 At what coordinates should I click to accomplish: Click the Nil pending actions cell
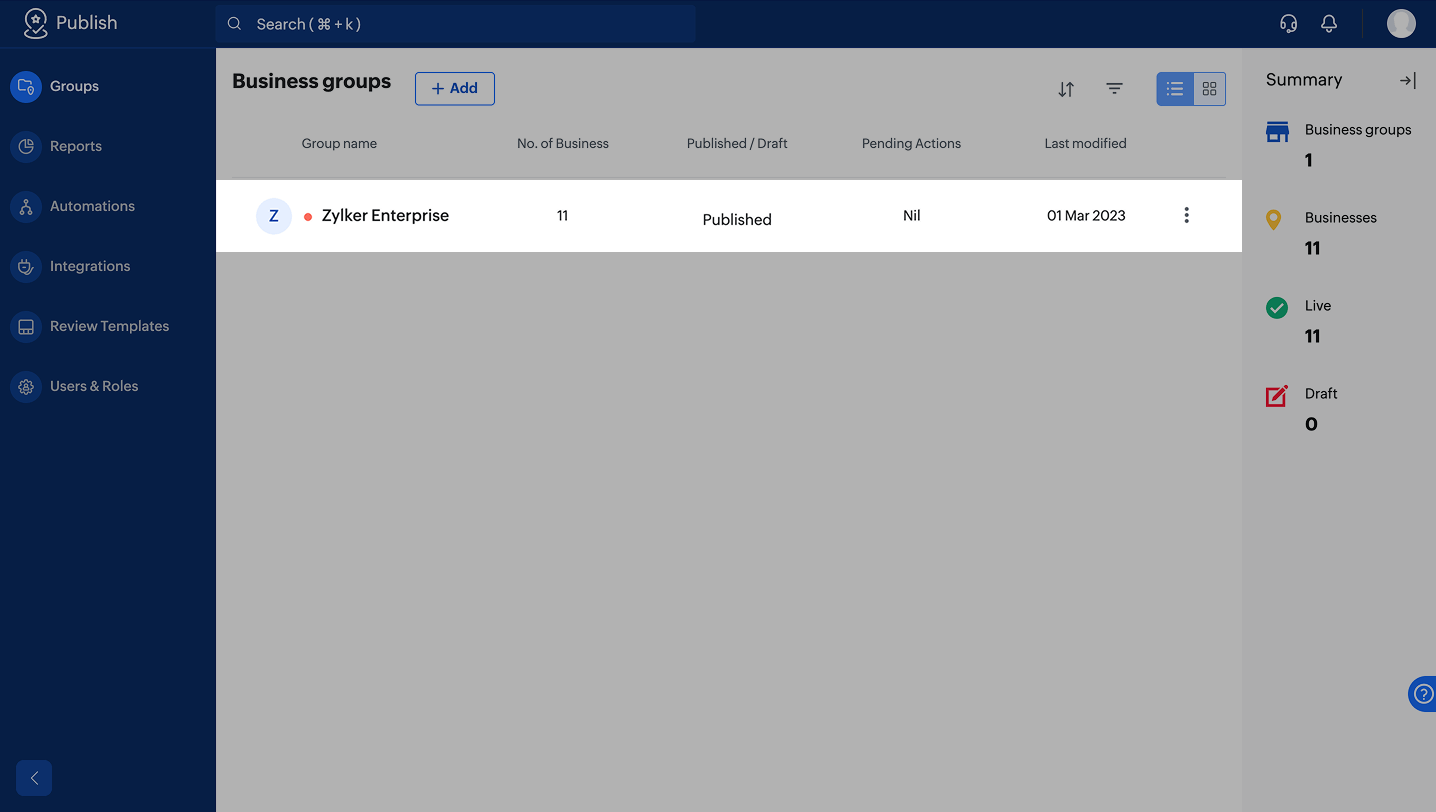pos(911,216)
